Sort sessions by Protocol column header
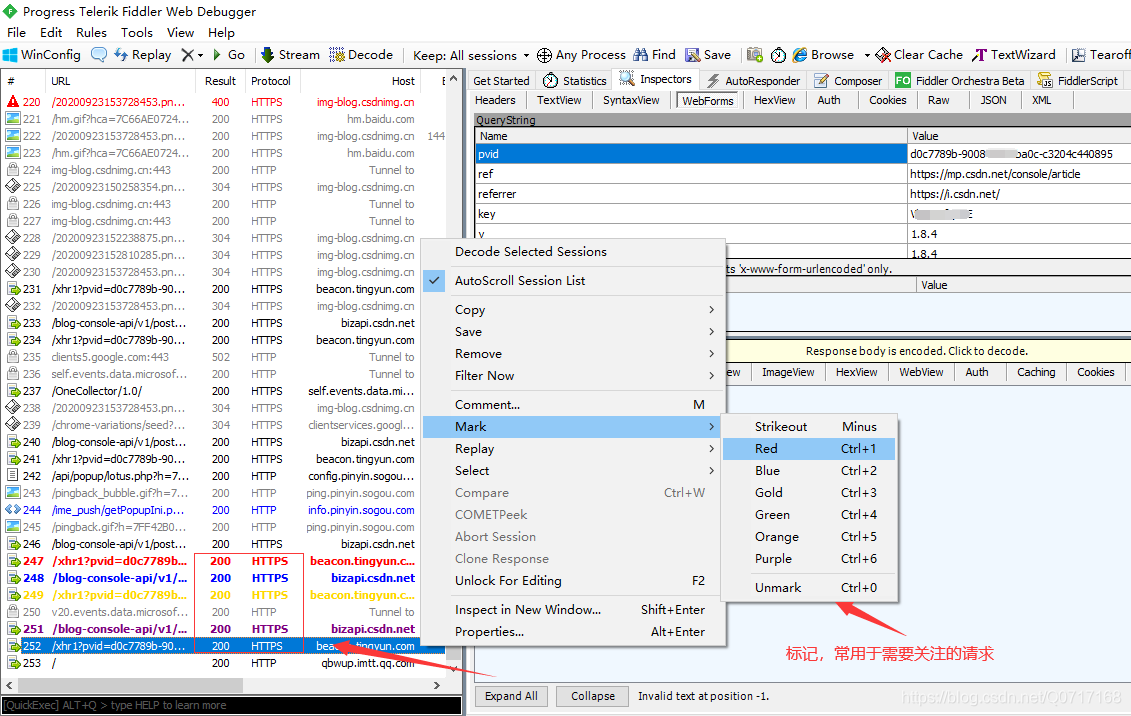1131x716 pixels. pos(270,81)
